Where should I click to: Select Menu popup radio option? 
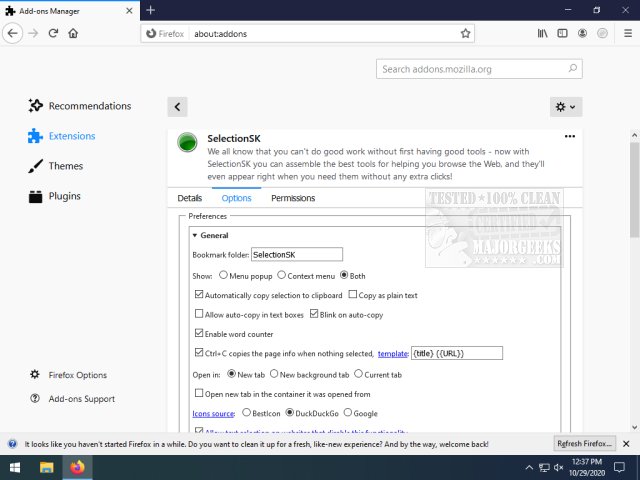tap(223, 275)
